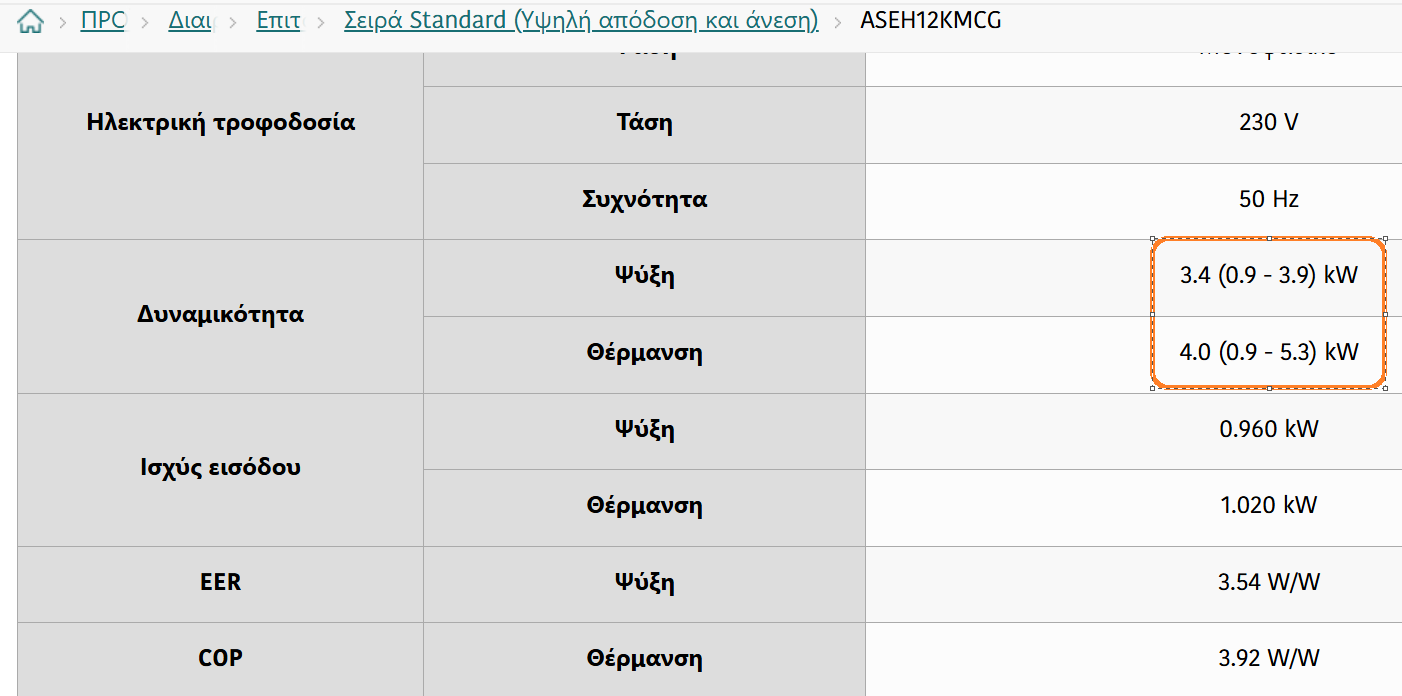Select the 230 V value cell
Viewport: 1402px width, 696px height.
1268,123
